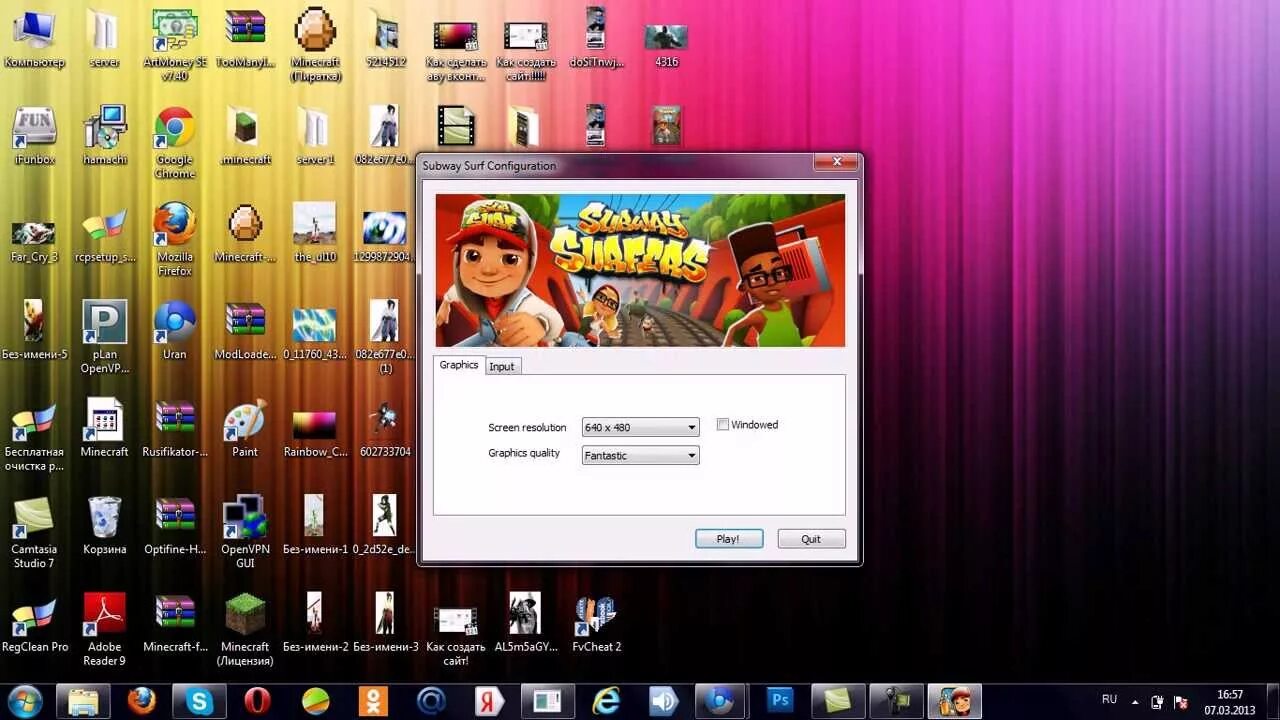Click Skype icon in the taskbar
Viewport: 1280px width, 720px height.
[x=200, y=701]
